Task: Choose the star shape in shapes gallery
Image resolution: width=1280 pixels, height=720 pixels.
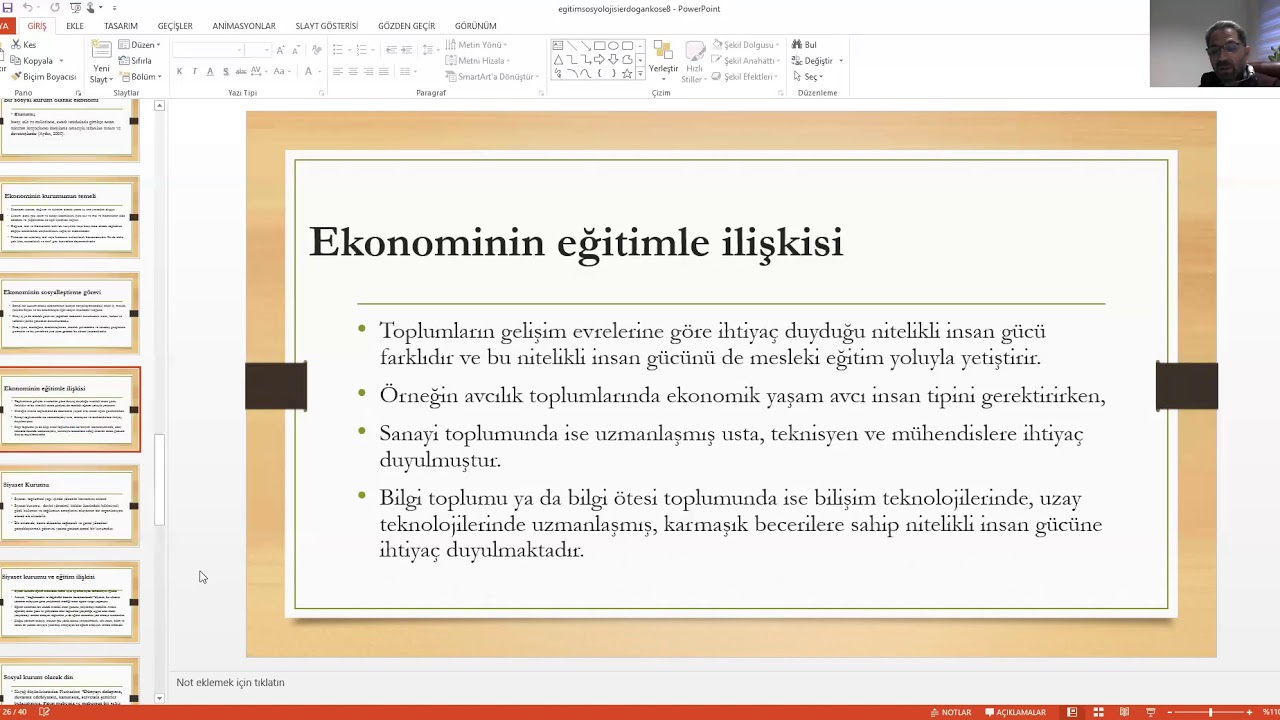Action: (627, 74)
